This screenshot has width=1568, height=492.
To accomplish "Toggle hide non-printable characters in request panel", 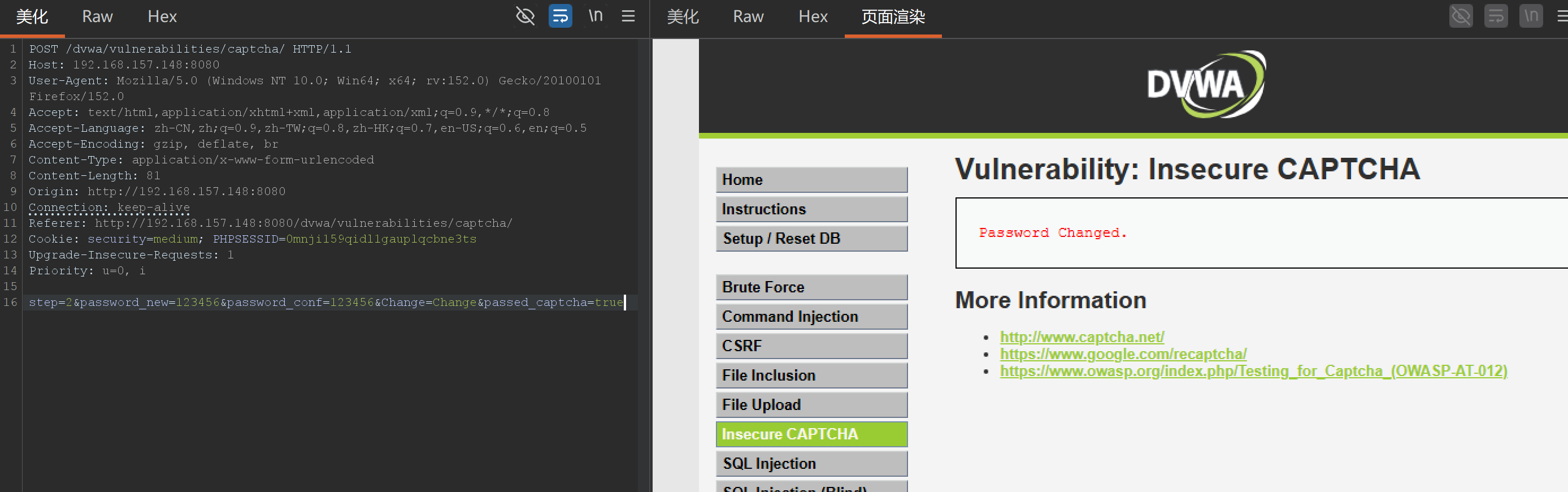I will (525, 16).
